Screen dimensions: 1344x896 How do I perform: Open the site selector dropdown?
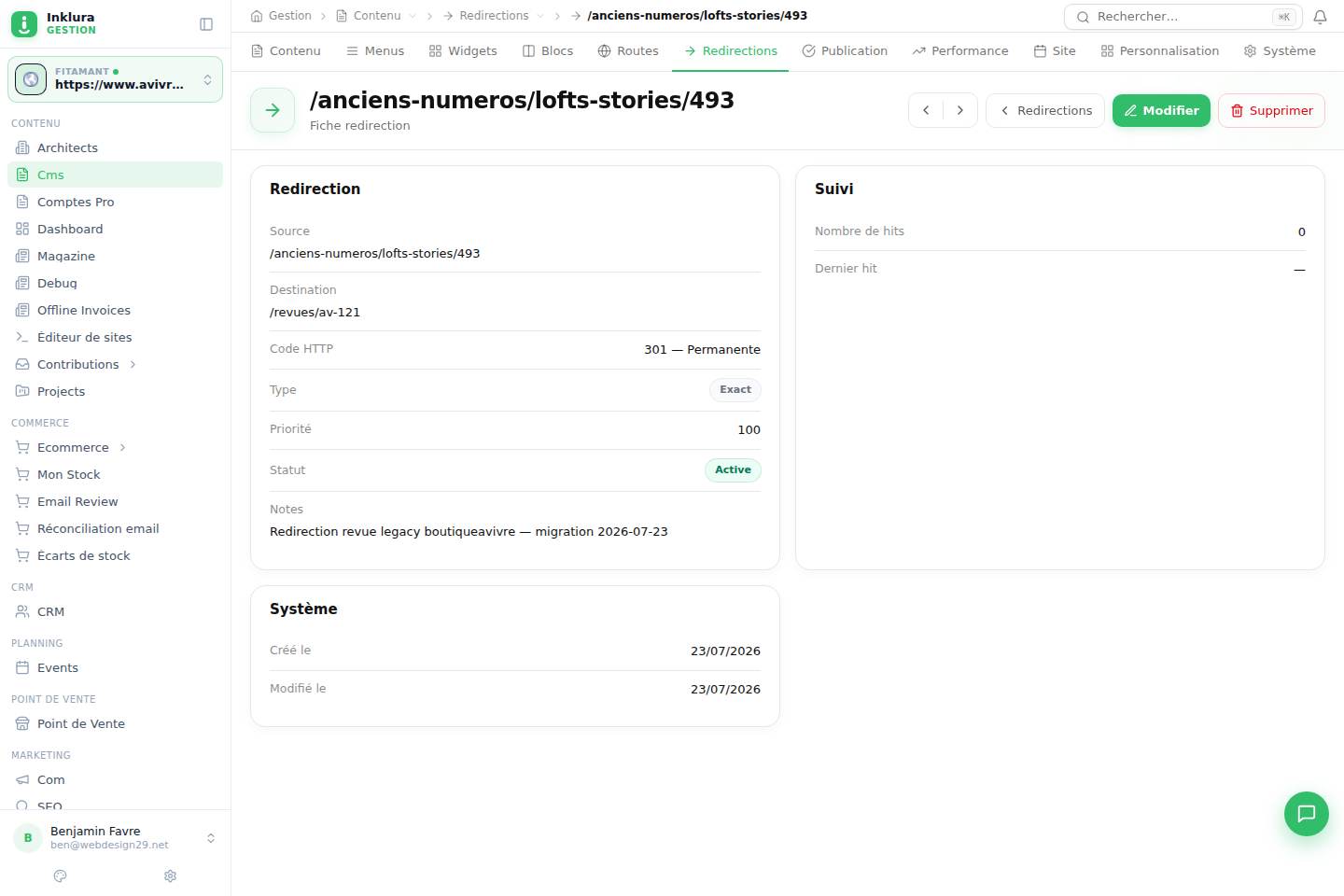point(115,78)
